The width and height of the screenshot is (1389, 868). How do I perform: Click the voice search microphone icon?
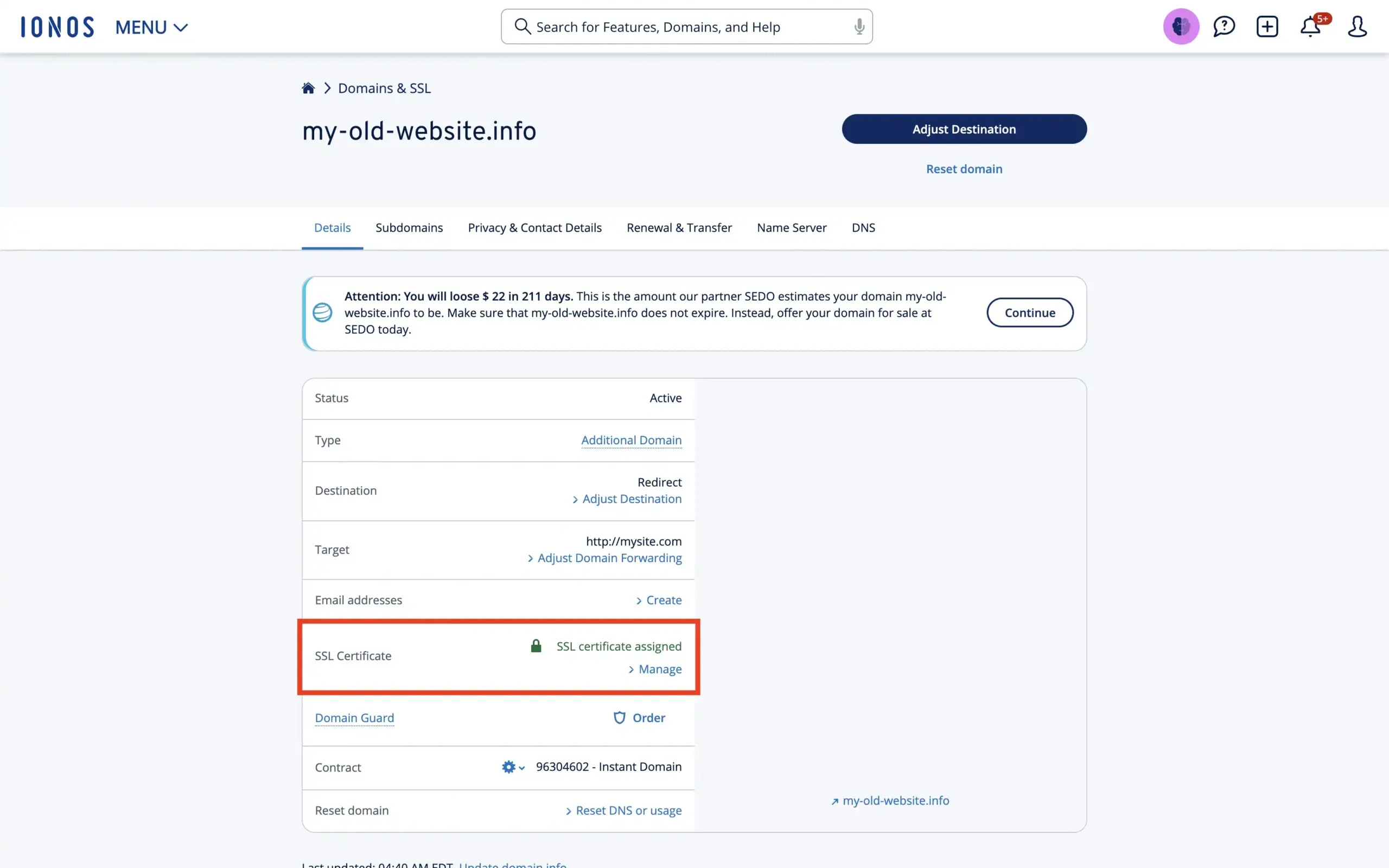coord(859,27)
